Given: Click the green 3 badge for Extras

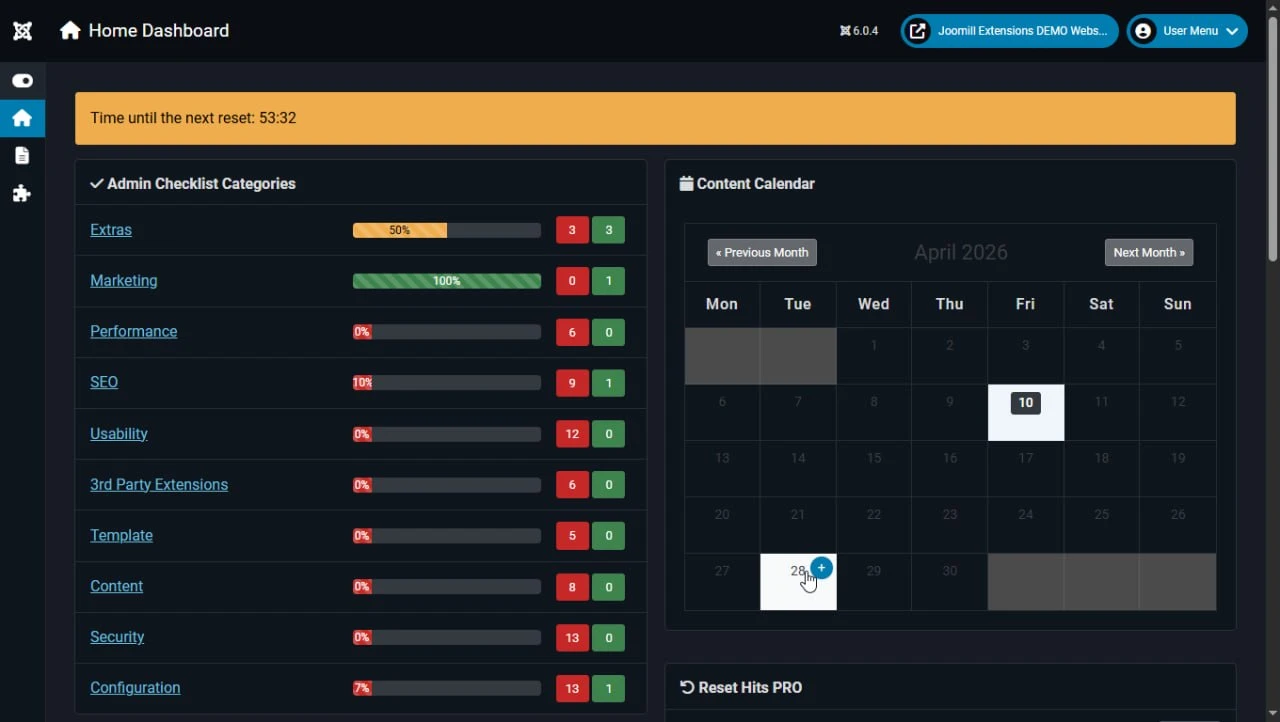Looking at the screenshot, I should (x=608, y=230).
